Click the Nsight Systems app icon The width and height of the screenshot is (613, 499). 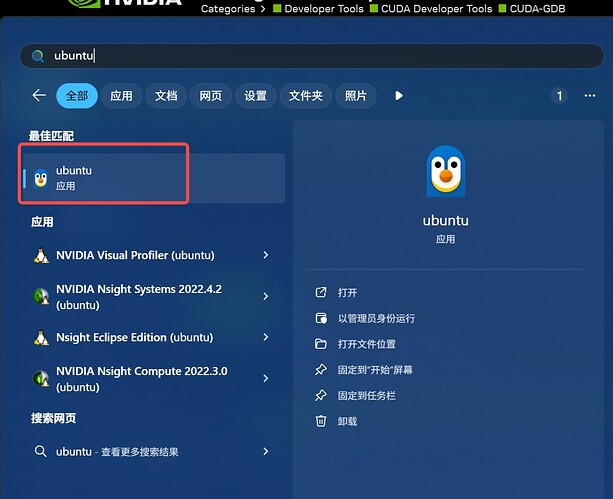tap(41, 296)
